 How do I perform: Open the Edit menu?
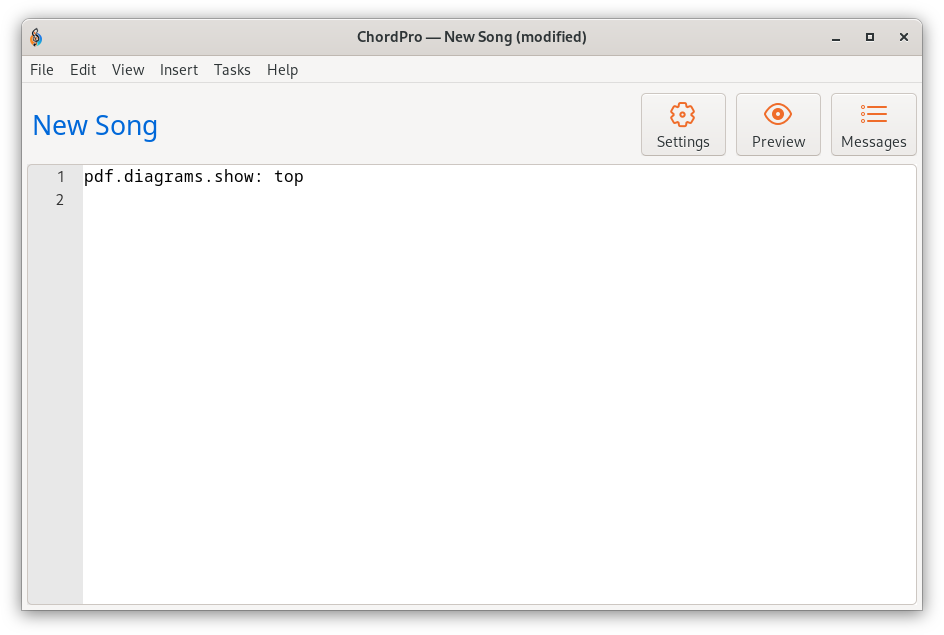(x=82, y=70)
